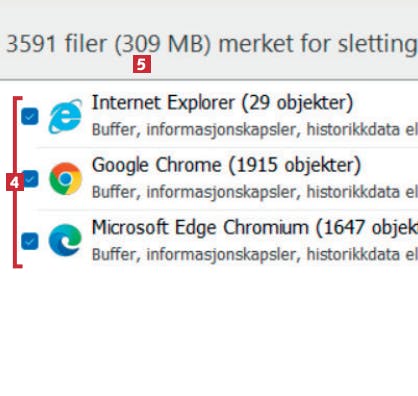This screenshot has width=418, height=396.
Task: Click the red number 5 marker
Action: (142, 64)
